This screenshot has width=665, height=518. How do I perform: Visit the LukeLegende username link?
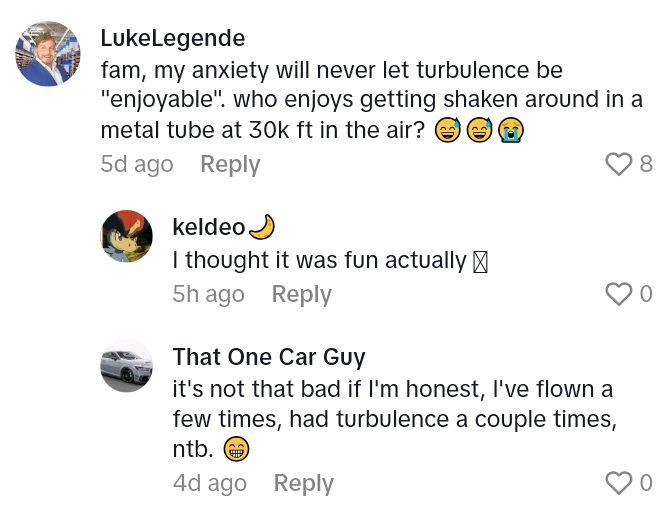pyautogui.click(x=173, y=38)
